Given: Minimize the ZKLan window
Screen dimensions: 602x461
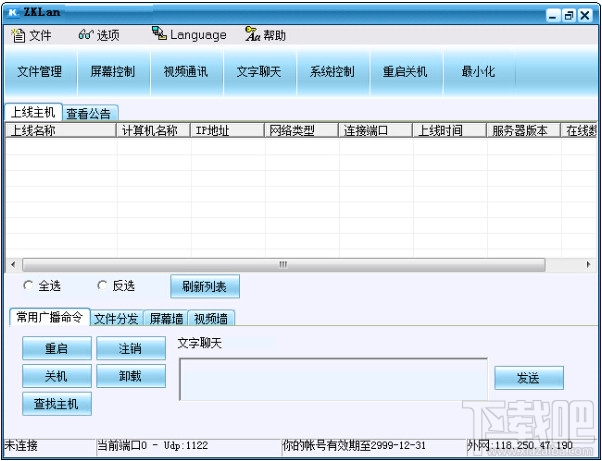Looking at the screenshot, I should [553, 15].
